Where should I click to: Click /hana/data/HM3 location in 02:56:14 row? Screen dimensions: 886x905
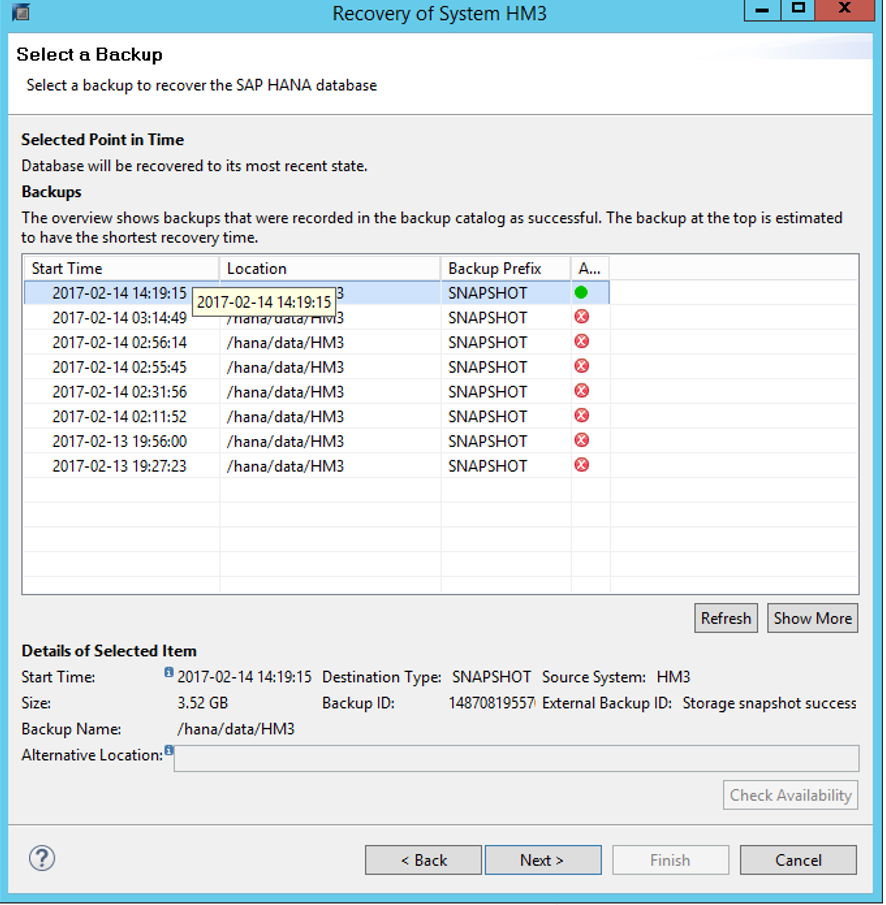point(285,343)
